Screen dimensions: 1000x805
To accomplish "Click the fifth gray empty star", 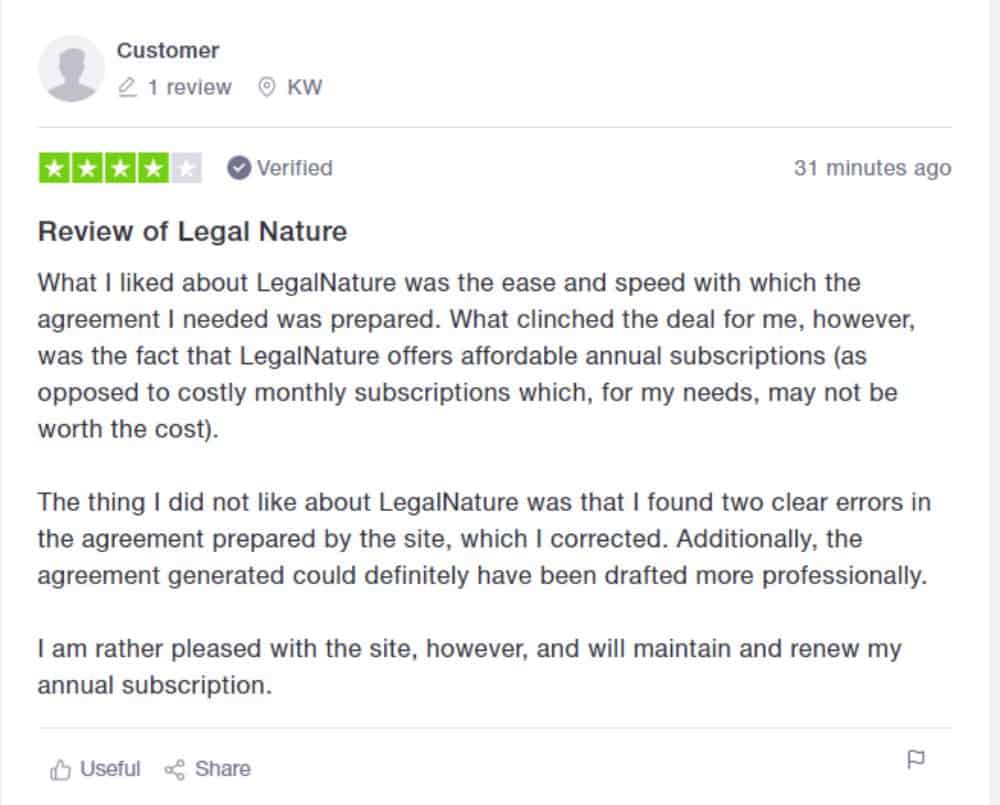I will click(186, 168).
